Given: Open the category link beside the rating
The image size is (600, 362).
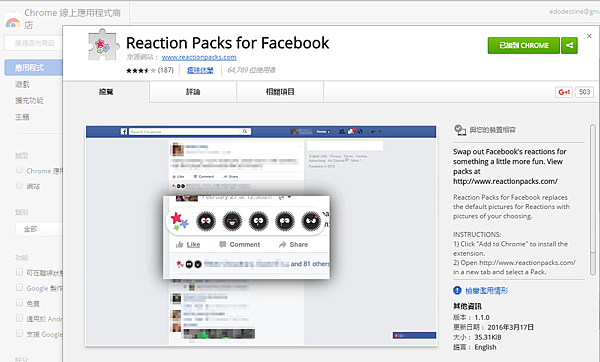Looking at the screenshot, I should (200, 70).
